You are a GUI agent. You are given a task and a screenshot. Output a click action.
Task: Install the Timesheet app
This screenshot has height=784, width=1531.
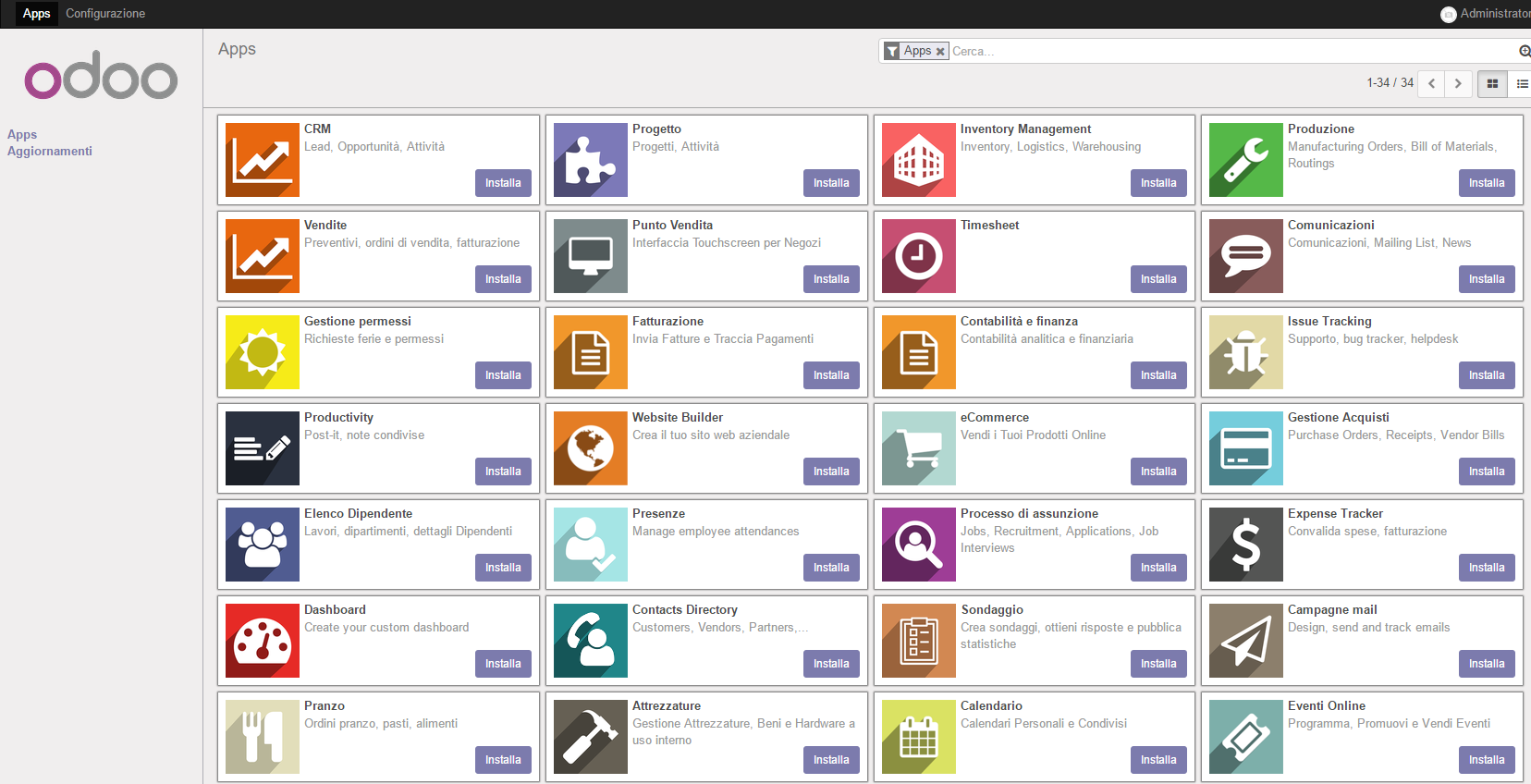1158,279
